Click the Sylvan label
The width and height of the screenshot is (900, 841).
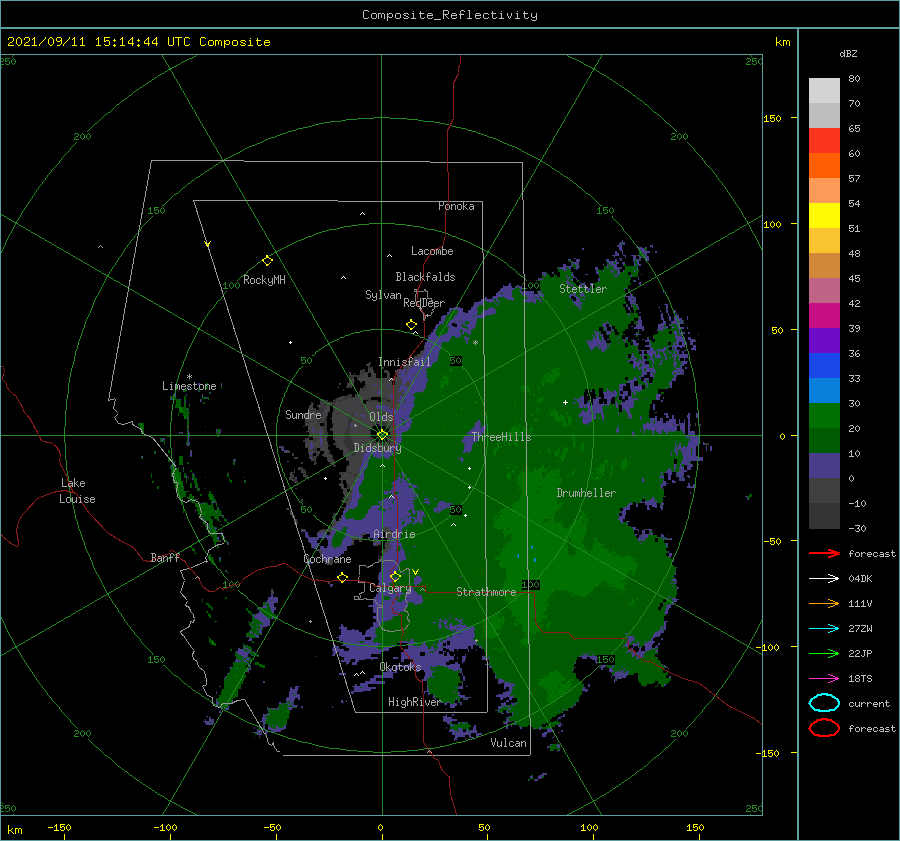click(383, 294)
